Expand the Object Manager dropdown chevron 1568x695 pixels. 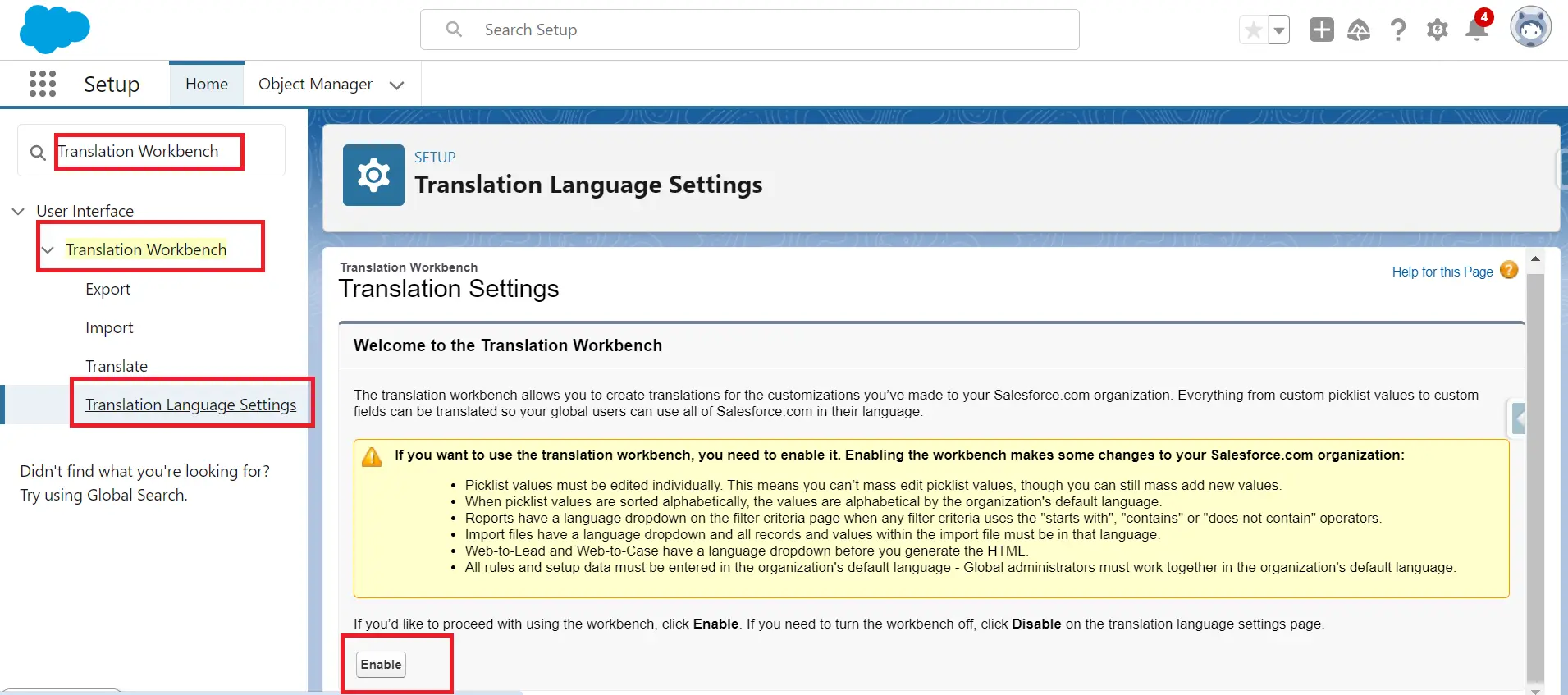397,85
